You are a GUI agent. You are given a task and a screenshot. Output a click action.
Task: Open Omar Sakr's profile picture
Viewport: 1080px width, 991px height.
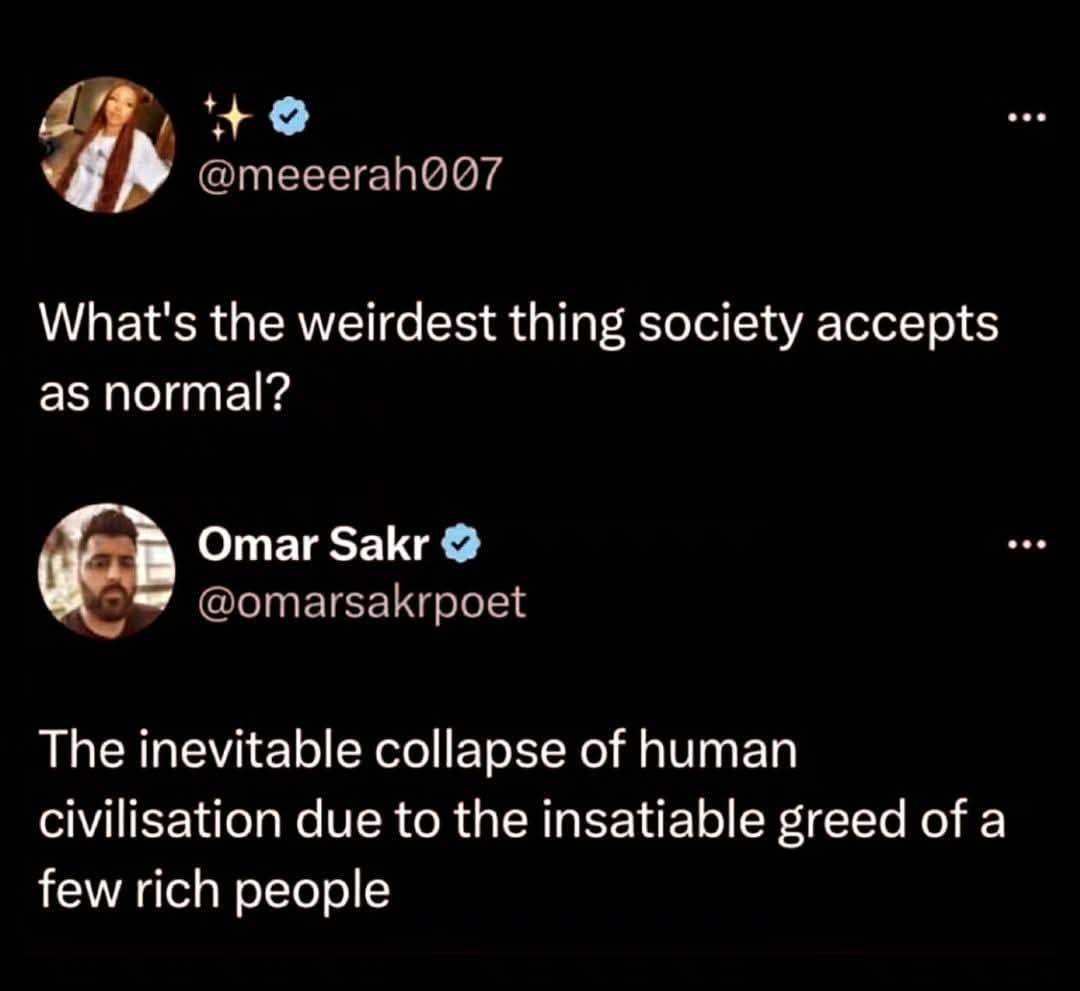107,571
